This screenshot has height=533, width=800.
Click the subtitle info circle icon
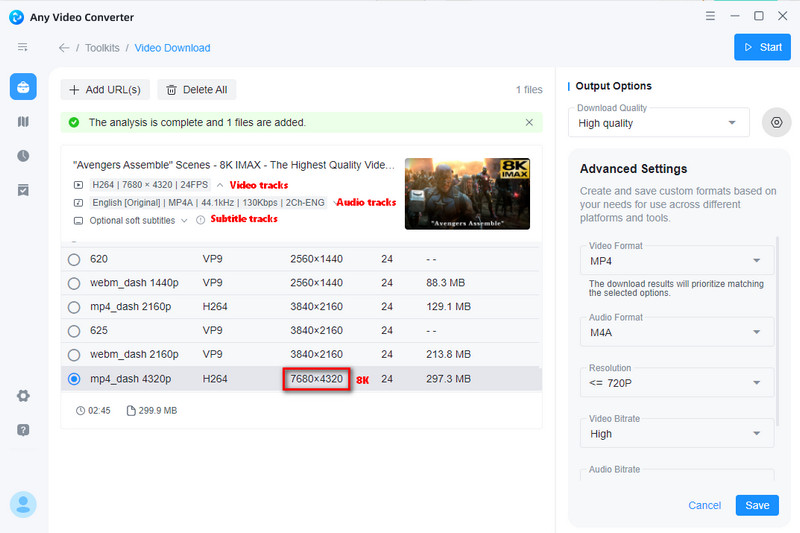(201, 220)
